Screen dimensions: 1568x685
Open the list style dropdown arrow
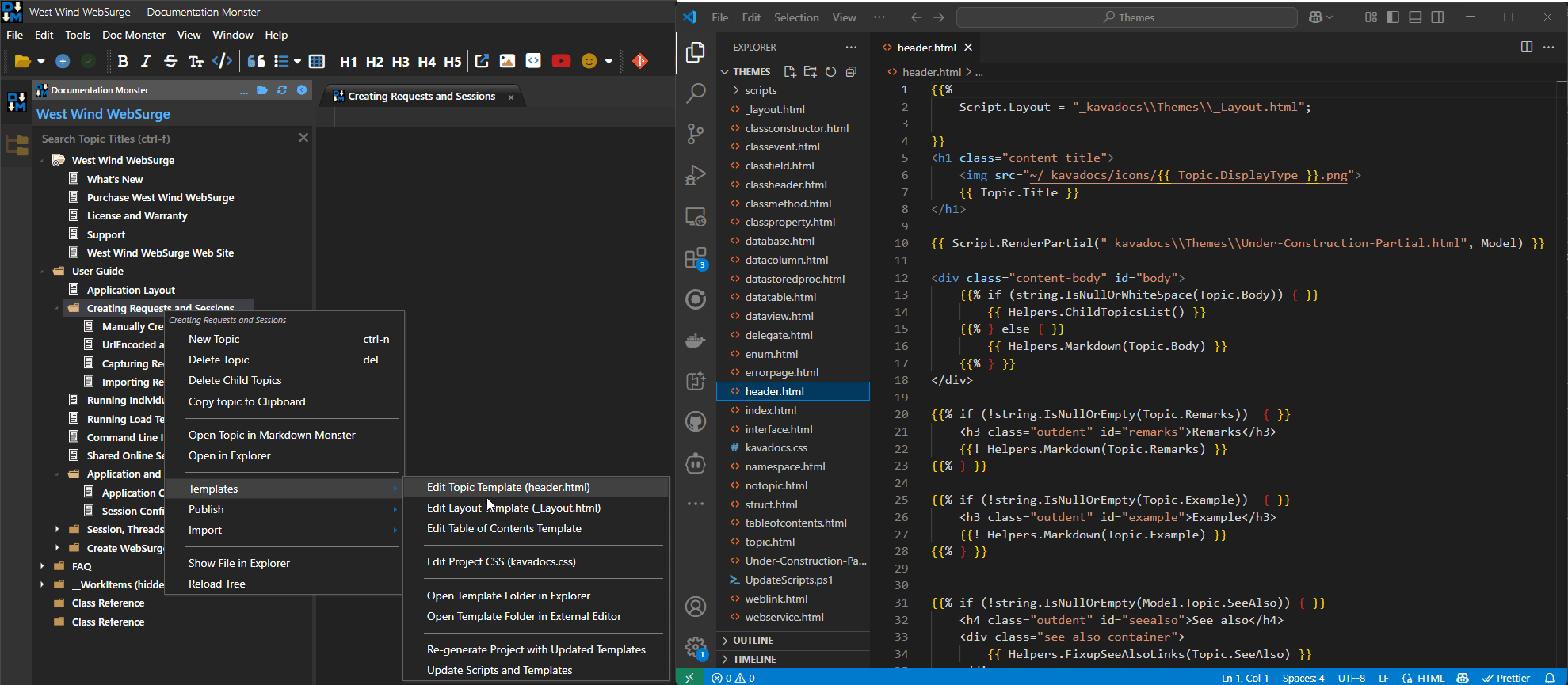point(298,61)
